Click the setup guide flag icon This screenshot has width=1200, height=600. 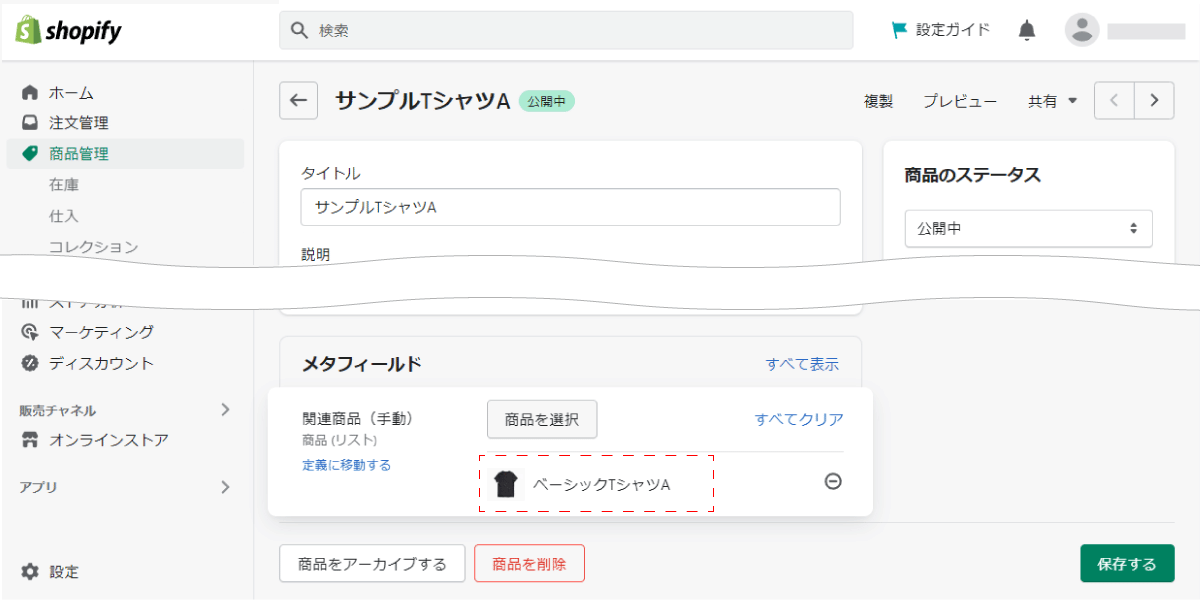point(900,30)
